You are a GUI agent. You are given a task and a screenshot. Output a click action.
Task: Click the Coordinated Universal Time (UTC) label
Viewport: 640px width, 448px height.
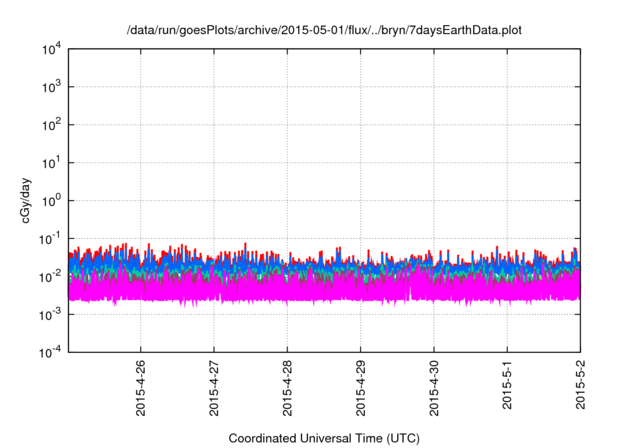point(324,438)
